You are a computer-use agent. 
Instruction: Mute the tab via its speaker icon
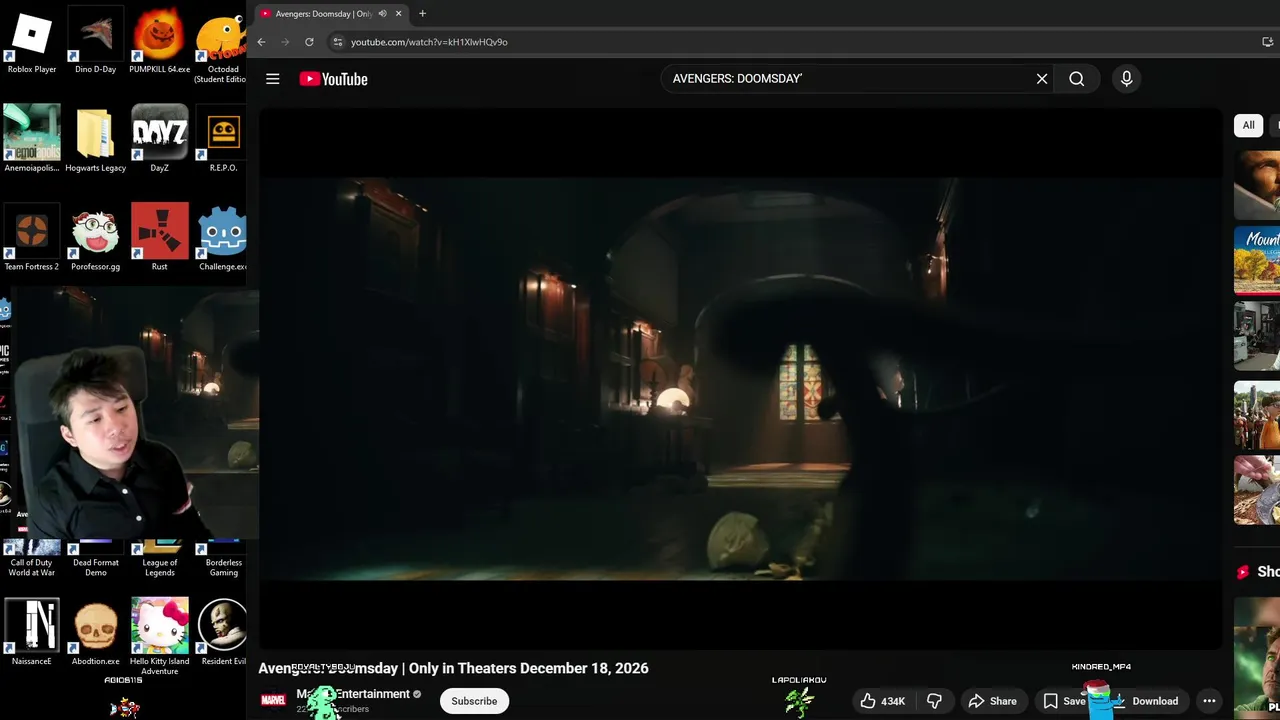pyautogui.click(x=382, y=14)
